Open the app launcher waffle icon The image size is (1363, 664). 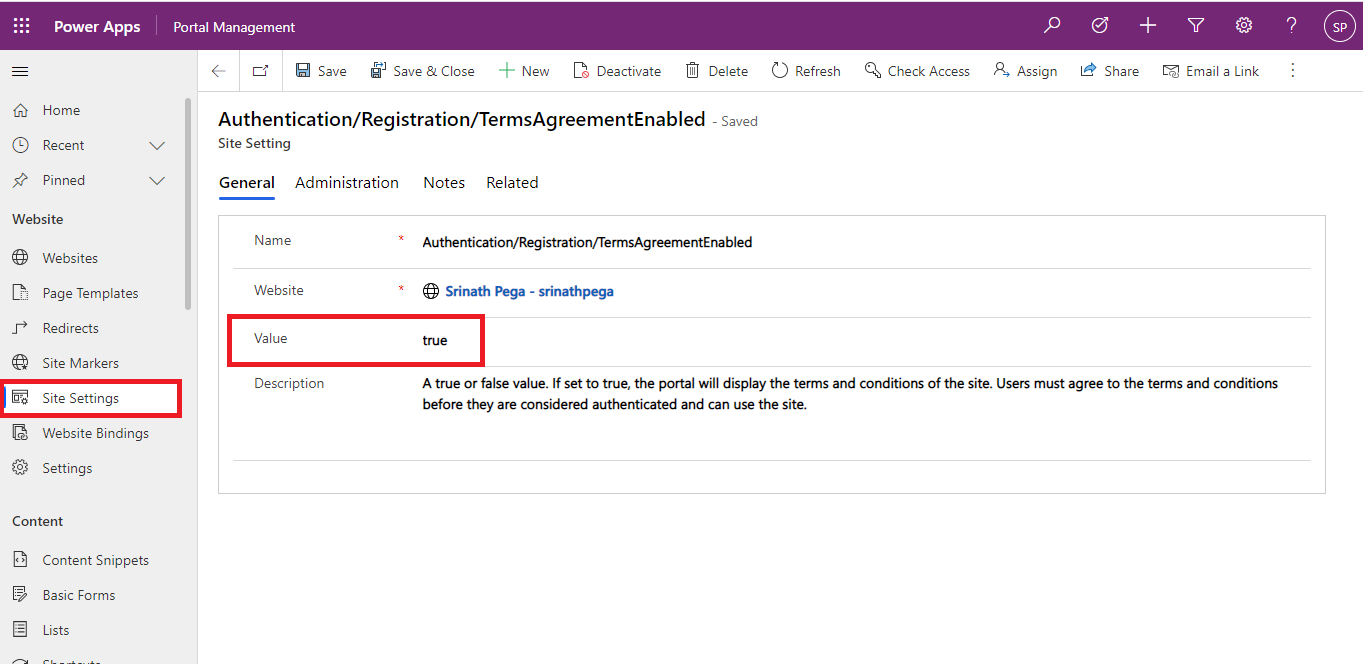click(x=21, y=26)
